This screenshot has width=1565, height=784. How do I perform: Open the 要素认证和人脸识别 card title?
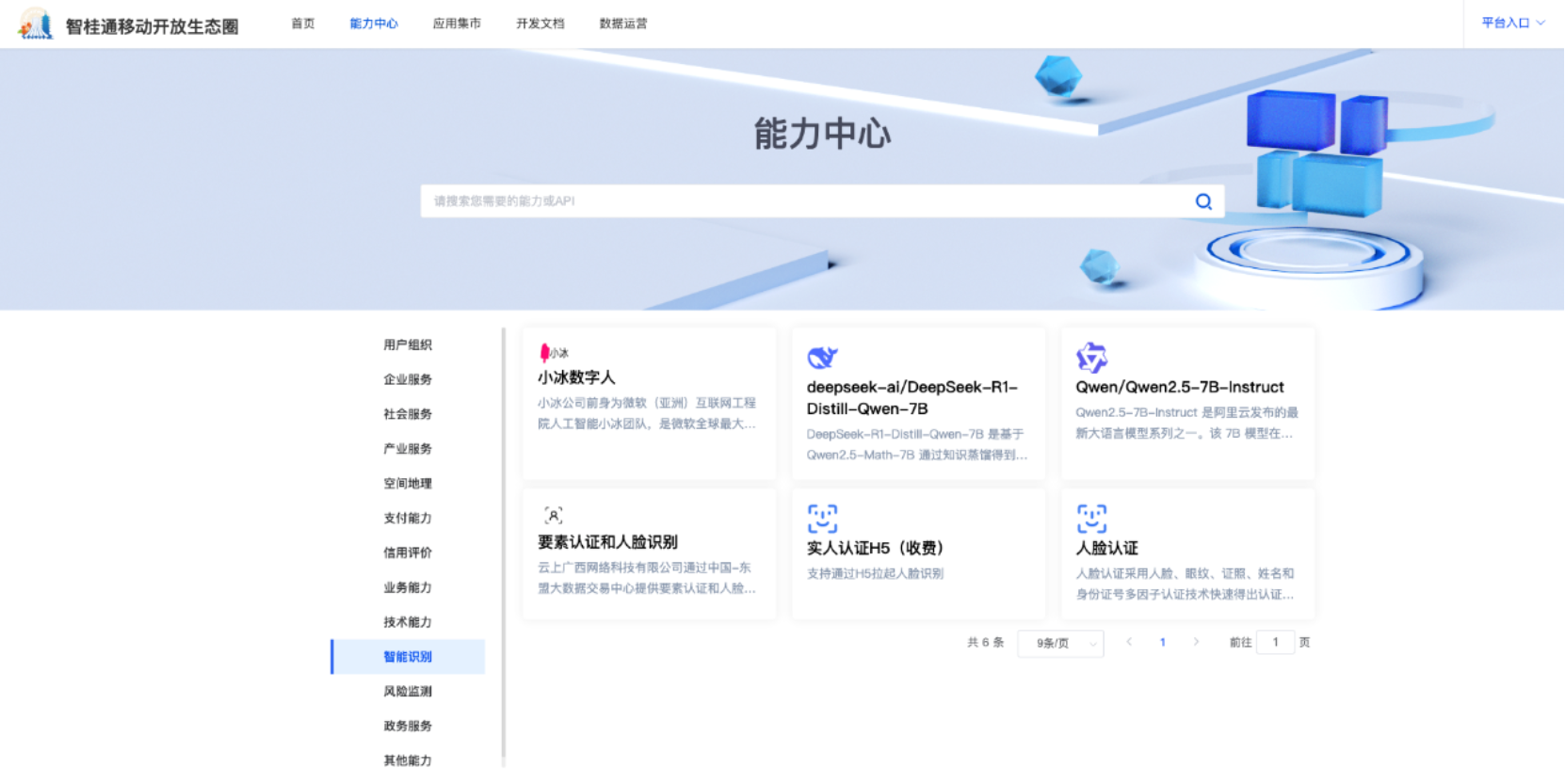coord(607,542)
